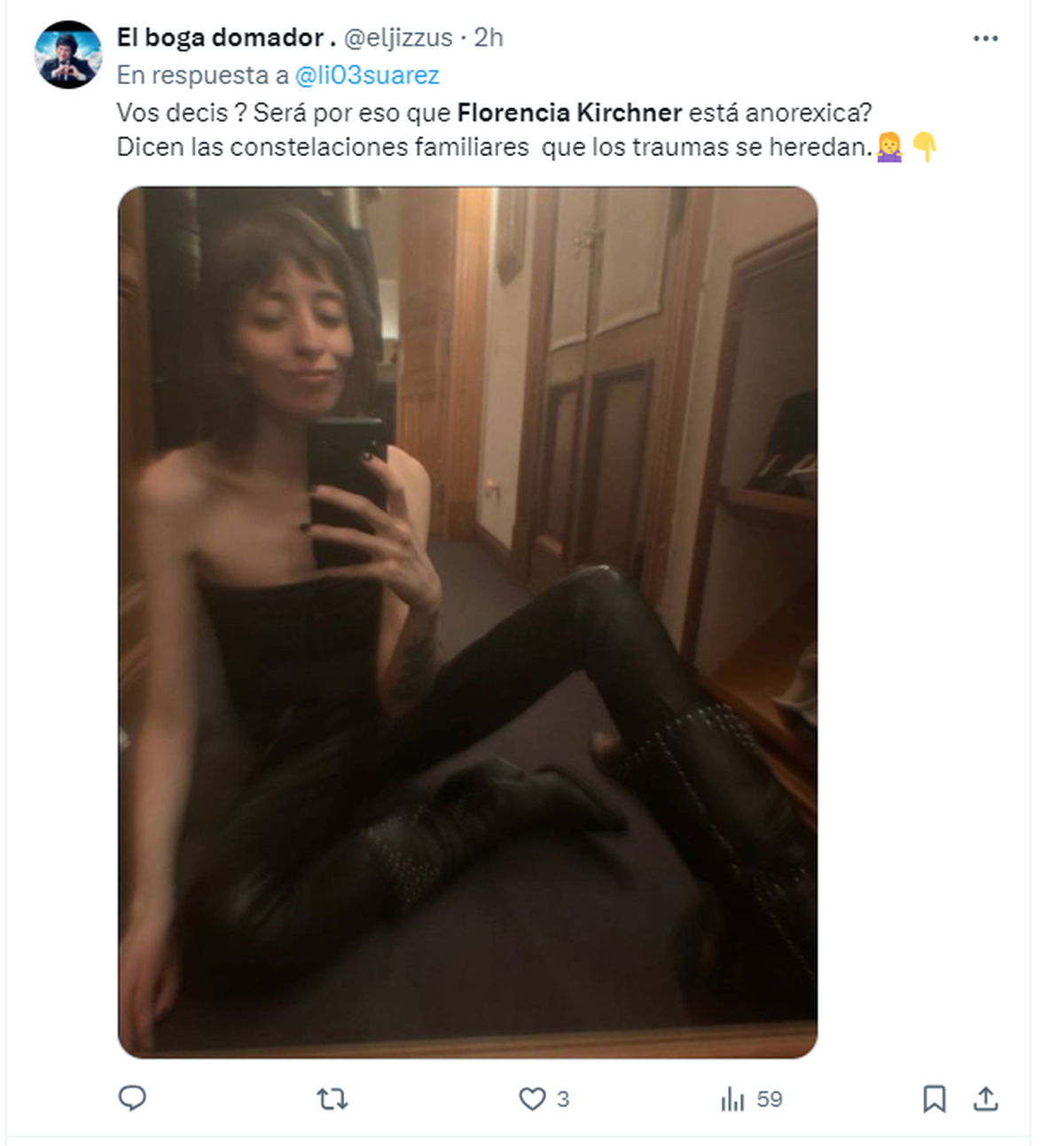The height and width of the screenshot is (1146, 1064).
Task: Open the 2h timestamp link
Action: (489, 37)
